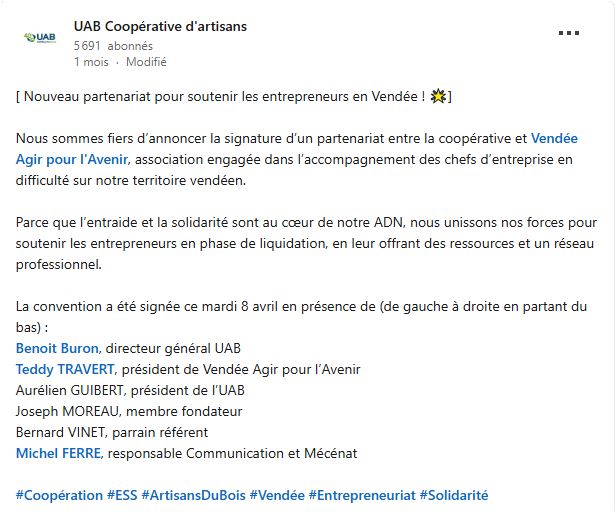Click the #Vendée hashtag
This screenshot has width=616, height=512.
click(x=277, y=495)
